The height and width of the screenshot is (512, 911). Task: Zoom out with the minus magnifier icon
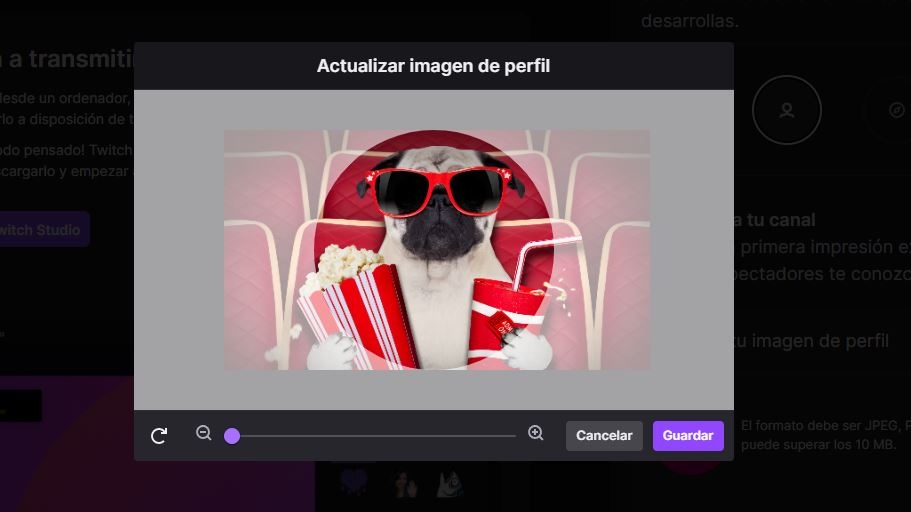click(x=203, y=433)
